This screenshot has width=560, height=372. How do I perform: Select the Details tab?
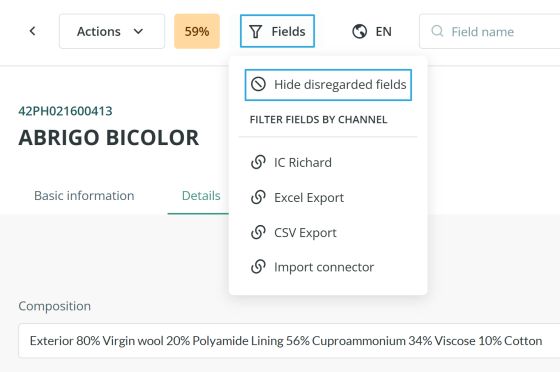click(201, 196)
